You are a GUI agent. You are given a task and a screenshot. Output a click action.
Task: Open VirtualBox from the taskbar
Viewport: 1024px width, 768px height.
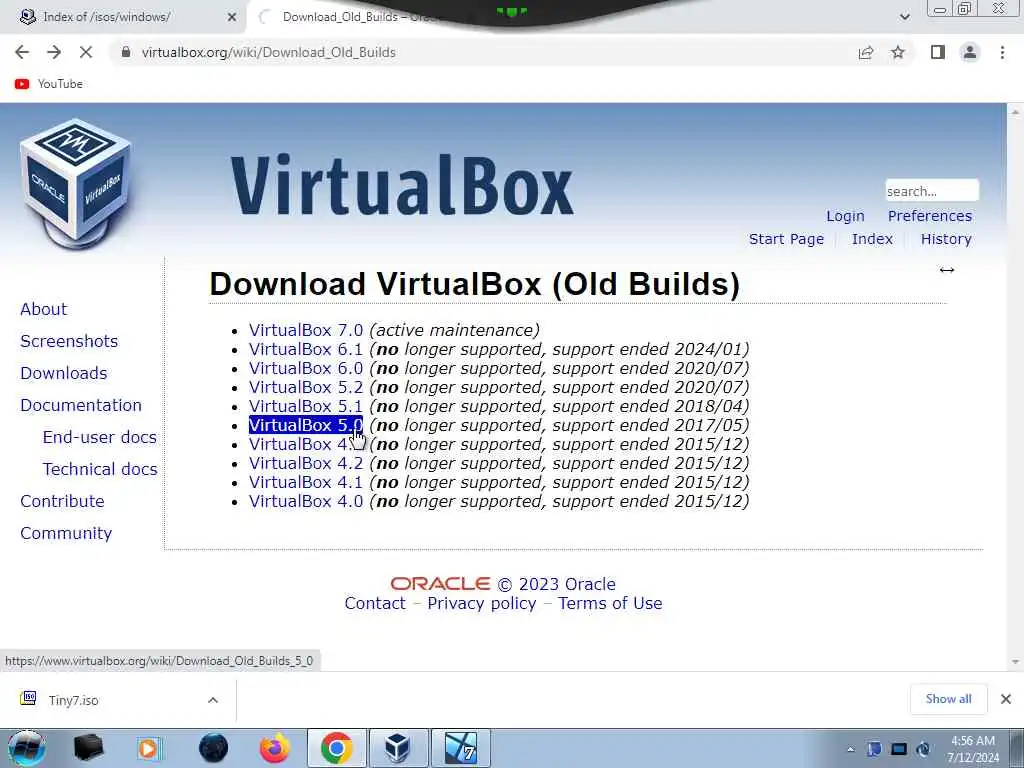click(x=398, y=748)
